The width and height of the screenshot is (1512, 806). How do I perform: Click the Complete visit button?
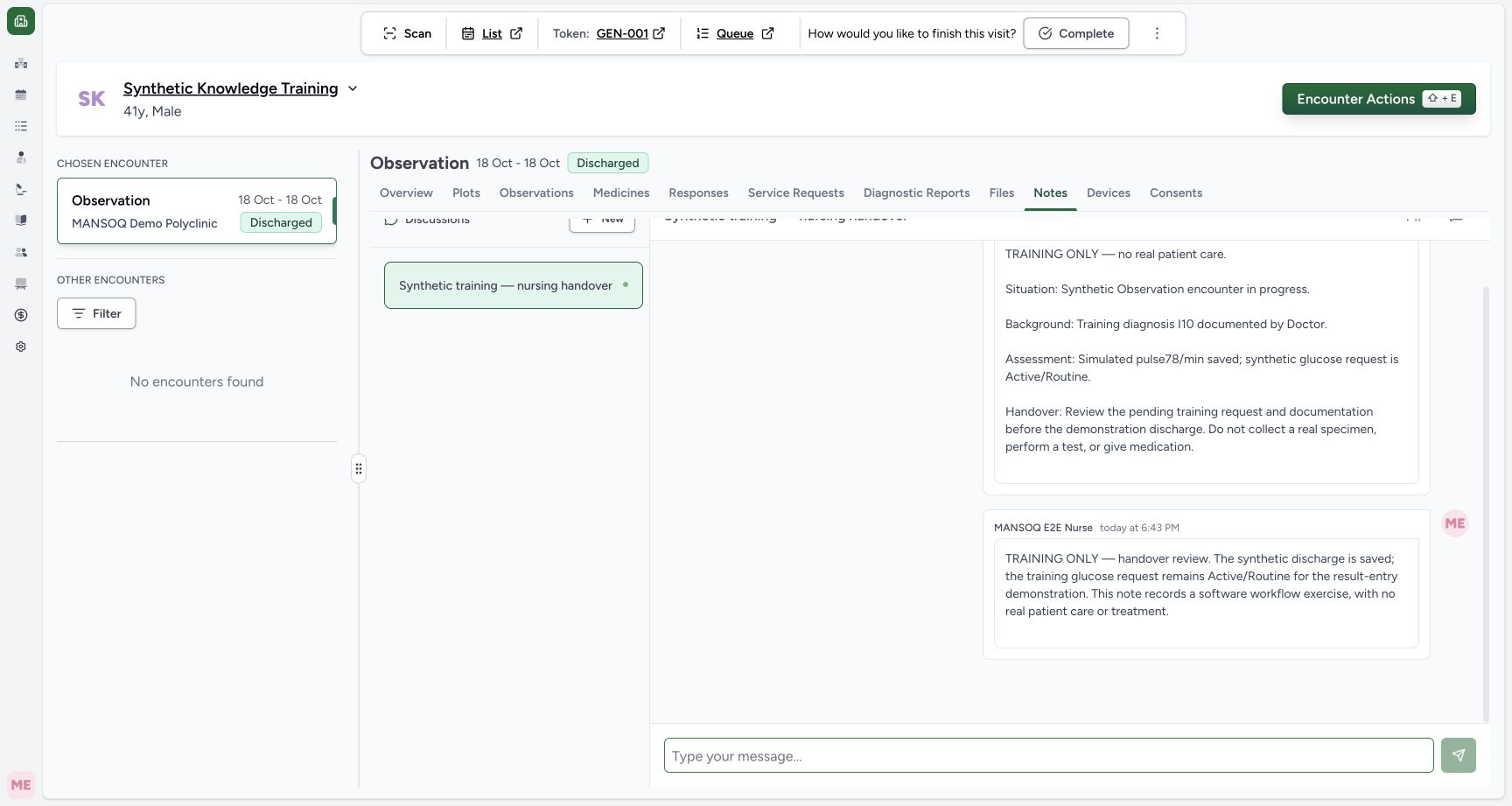(1075, 33)
